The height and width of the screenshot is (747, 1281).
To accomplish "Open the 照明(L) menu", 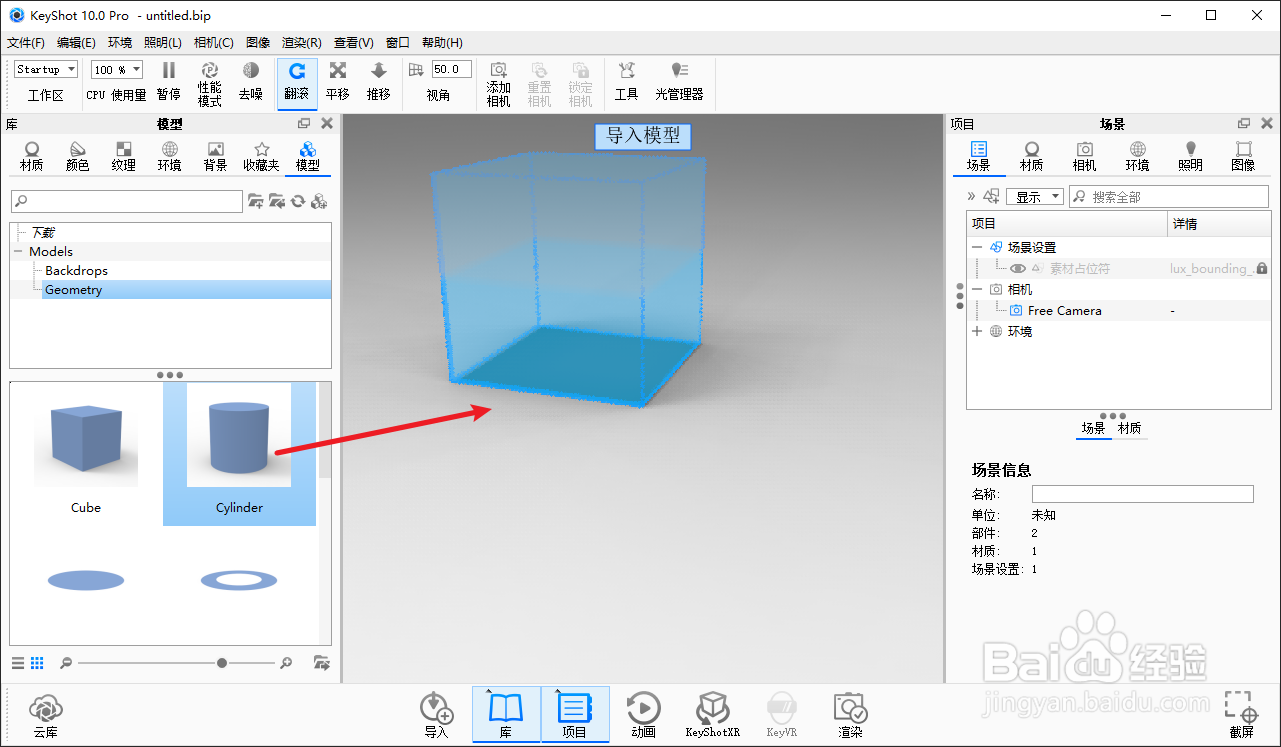I will click(163, 43).
